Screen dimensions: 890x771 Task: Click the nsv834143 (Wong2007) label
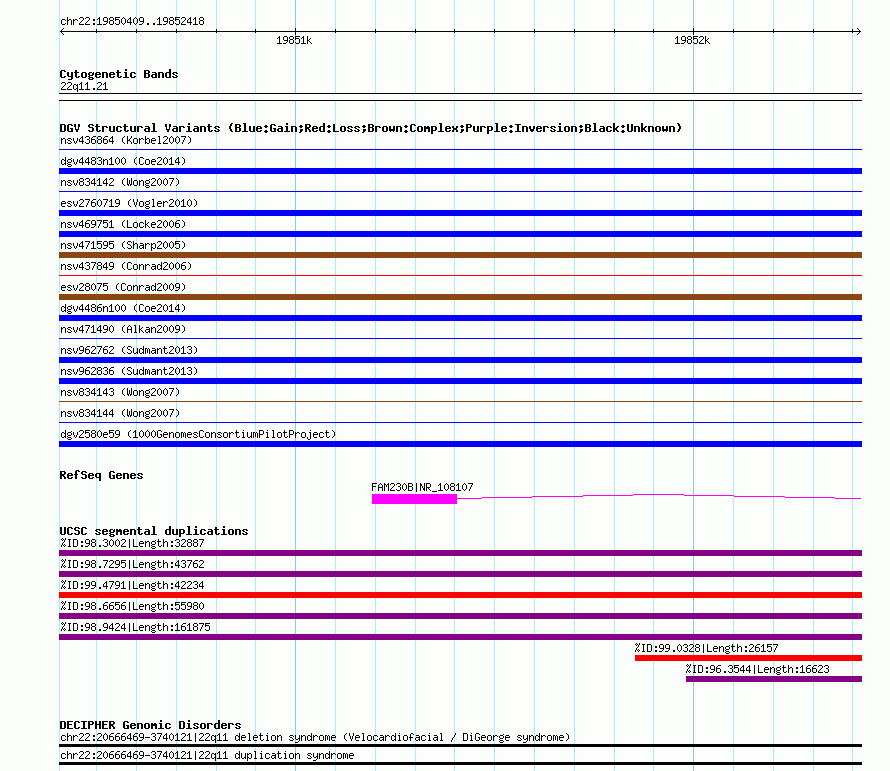pos(120,392)
